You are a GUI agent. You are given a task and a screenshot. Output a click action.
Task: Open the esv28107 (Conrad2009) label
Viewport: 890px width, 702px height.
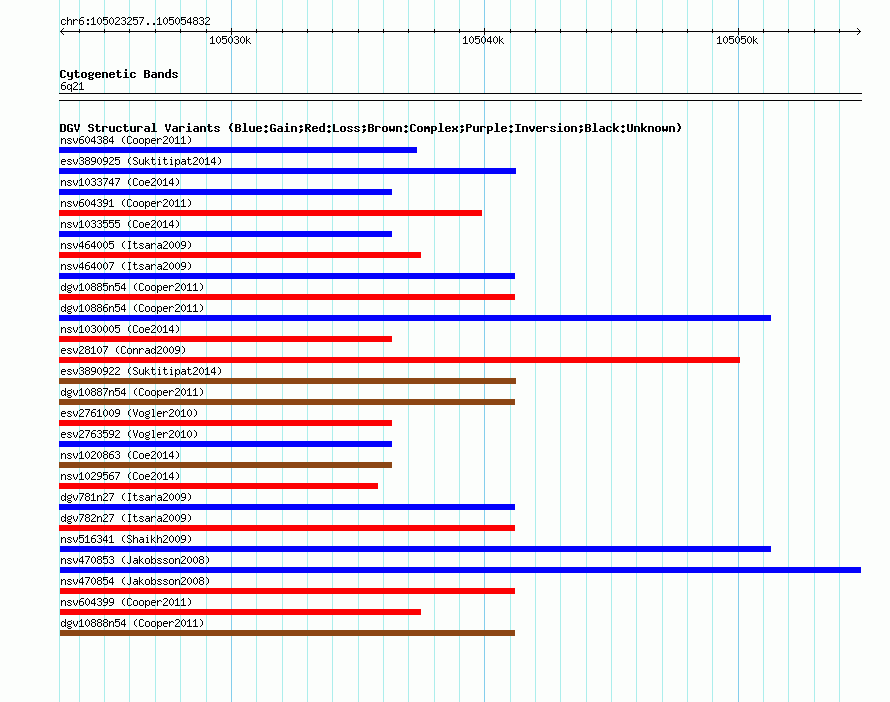(123, 350)
